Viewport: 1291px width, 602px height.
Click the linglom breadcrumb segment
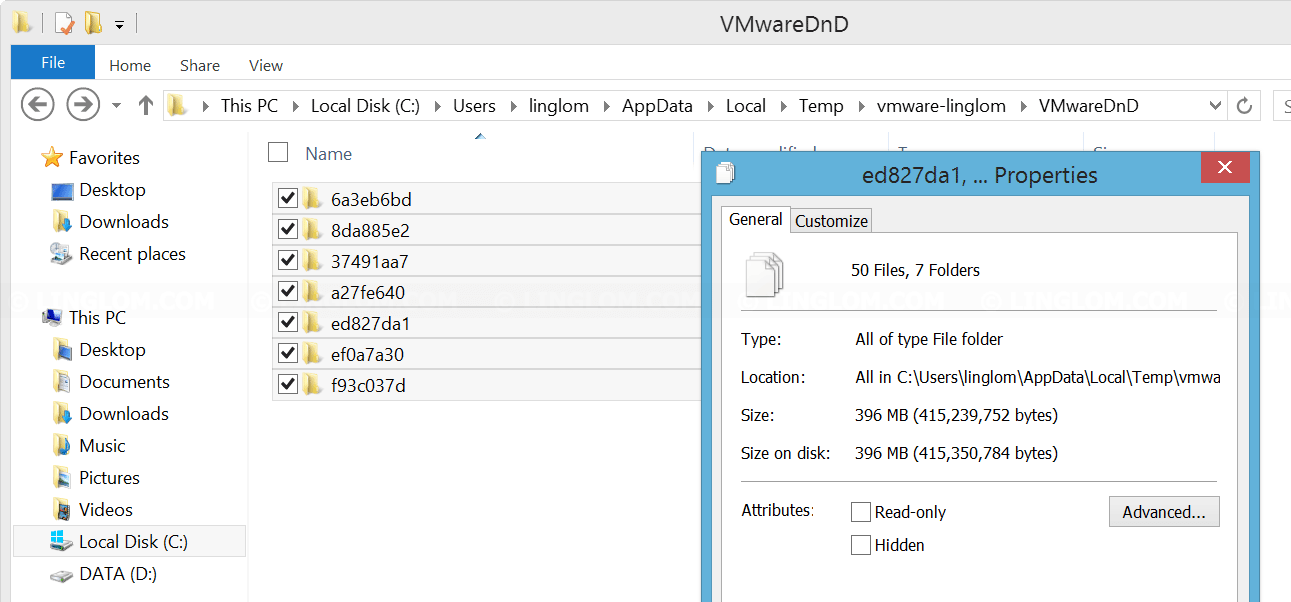pyautogui.click(x=559, y=105)
